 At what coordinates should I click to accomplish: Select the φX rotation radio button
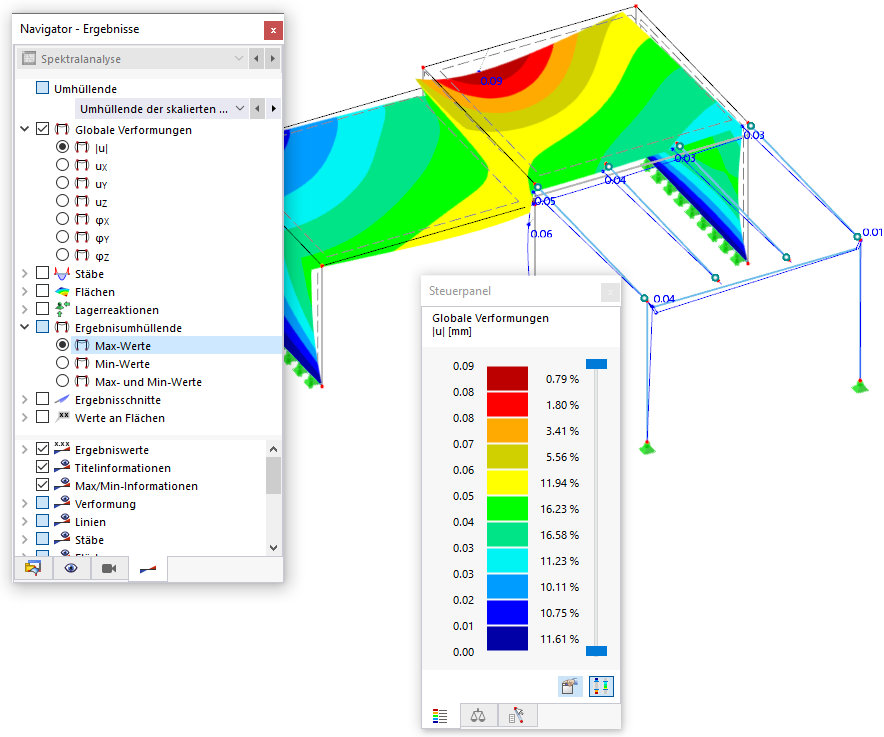pos(63,219)
